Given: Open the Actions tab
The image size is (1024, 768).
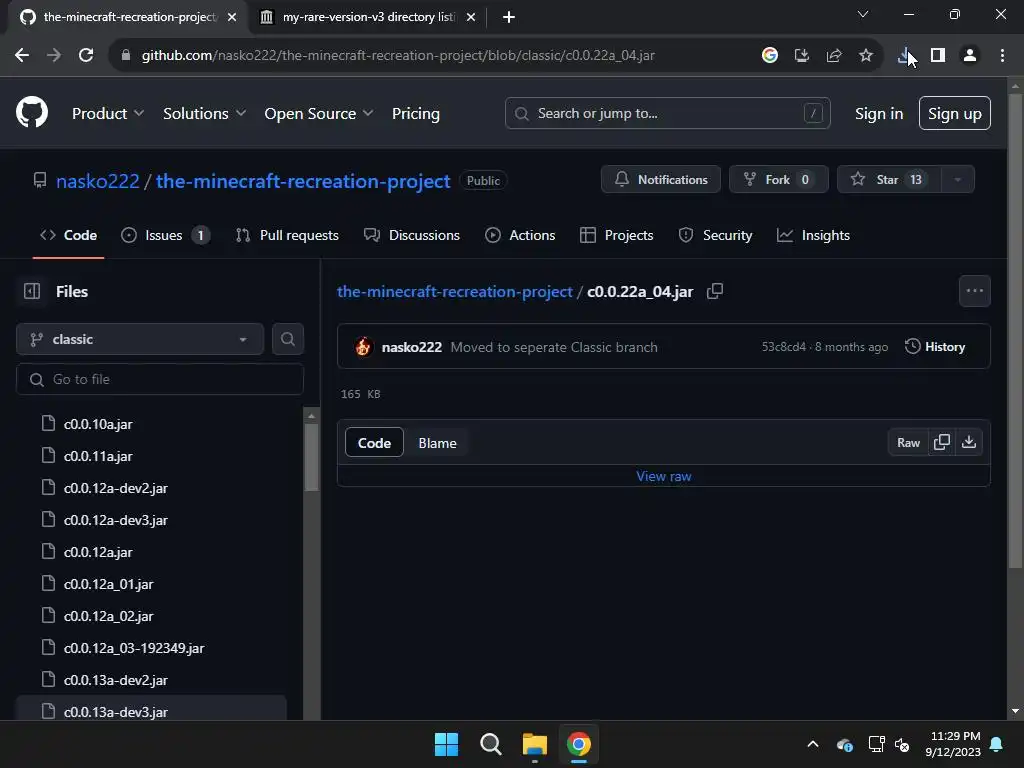Looking at the screenshot, I should (x=520, y=235).
